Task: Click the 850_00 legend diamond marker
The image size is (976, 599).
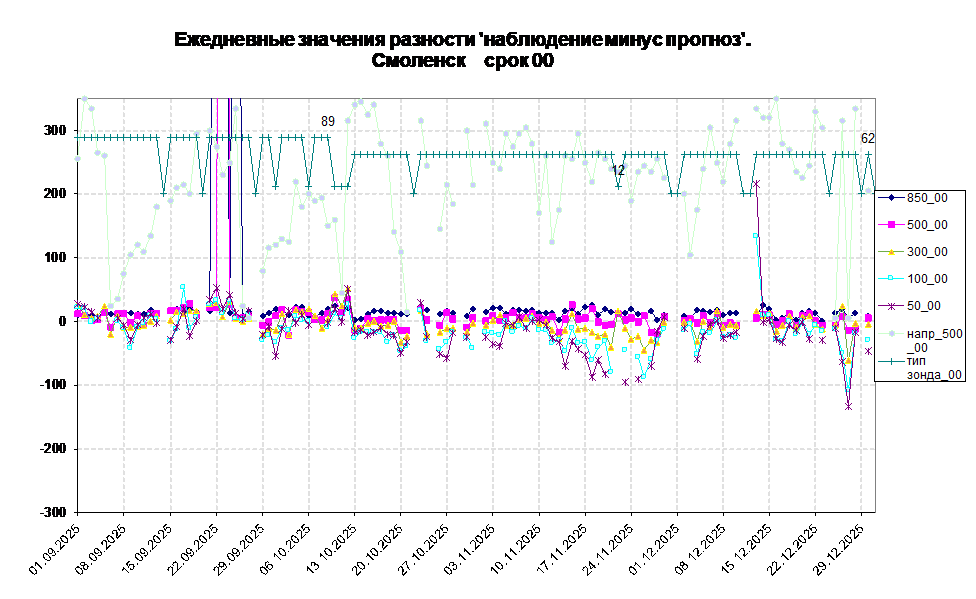Action: coord(891,198)
